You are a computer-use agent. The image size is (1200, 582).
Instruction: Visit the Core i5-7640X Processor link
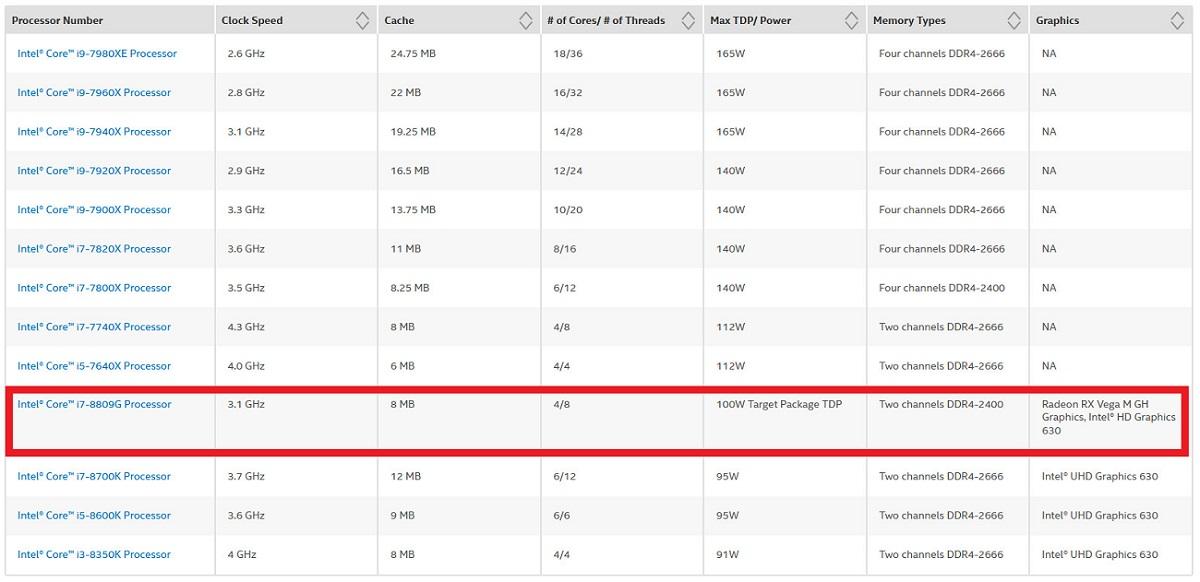pyautogui.click(x=94, y=366)
